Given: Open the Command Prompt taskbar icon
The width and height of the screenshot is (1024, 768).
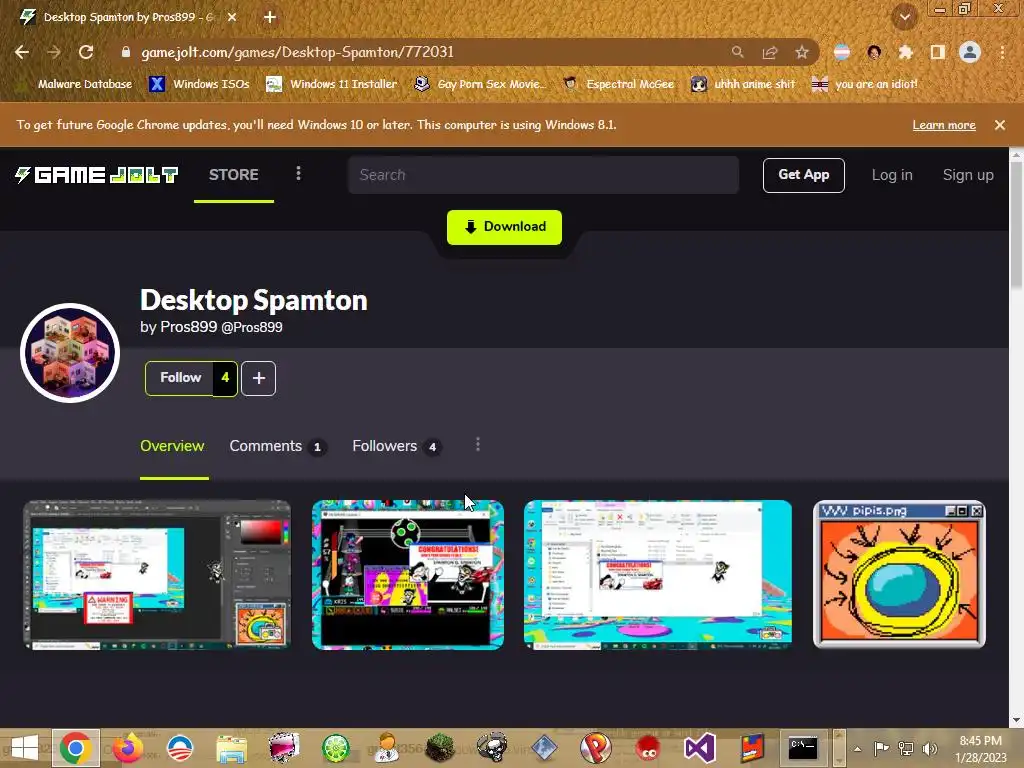Looking at the screenshot, I should (x=803, y=748).
